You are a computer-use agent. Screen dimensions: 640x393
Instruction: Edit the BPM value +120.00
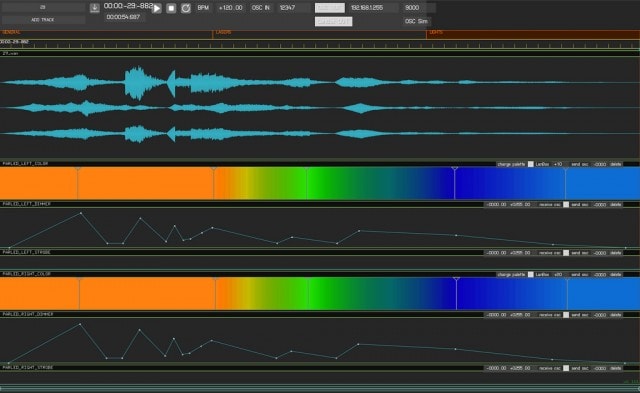(x=231, y=8)
